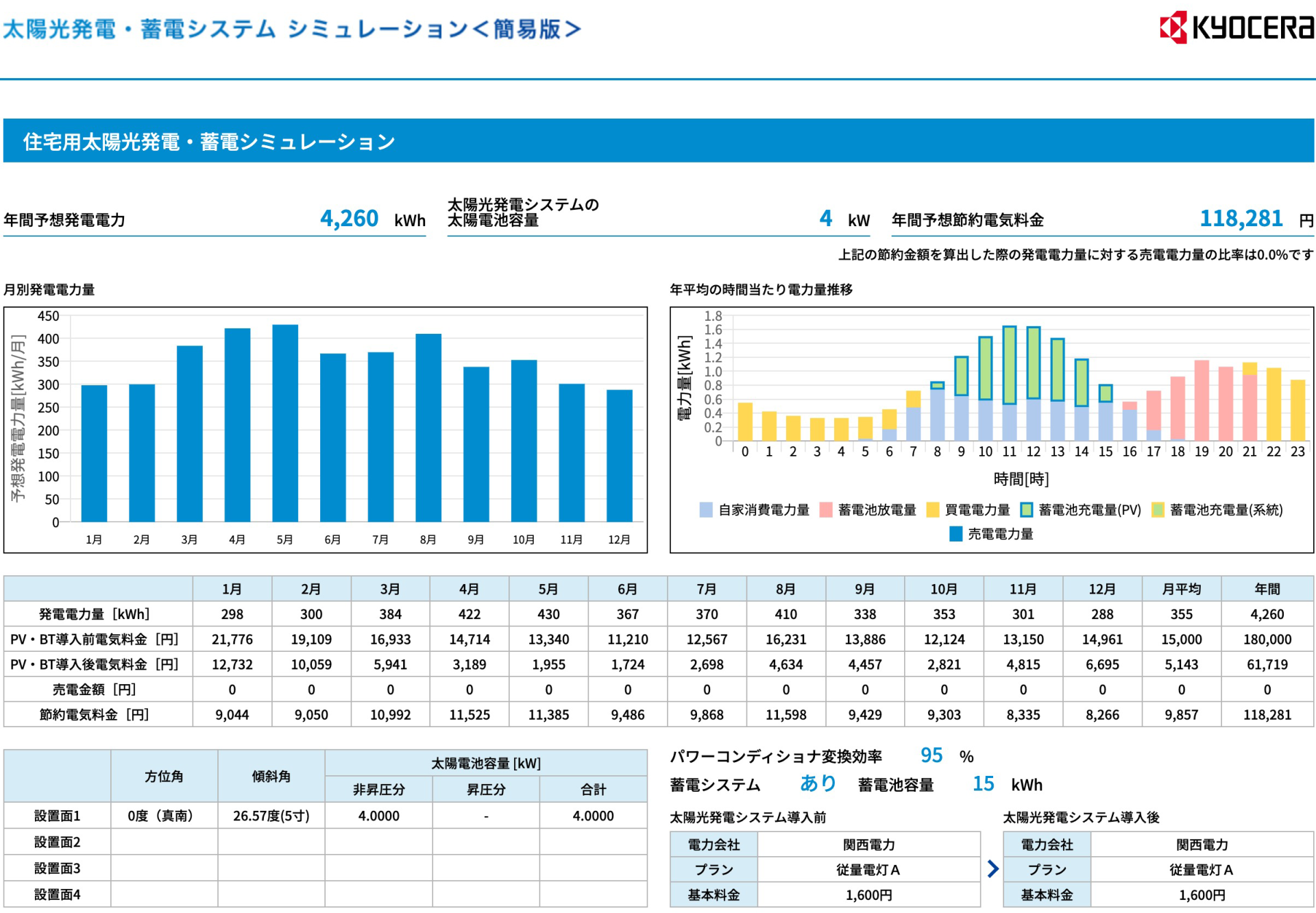The height and width of the screenshot is (913, 1316).
Task: Click the hour 0 bar in hourly chart
Action: (x=745, y=422)
